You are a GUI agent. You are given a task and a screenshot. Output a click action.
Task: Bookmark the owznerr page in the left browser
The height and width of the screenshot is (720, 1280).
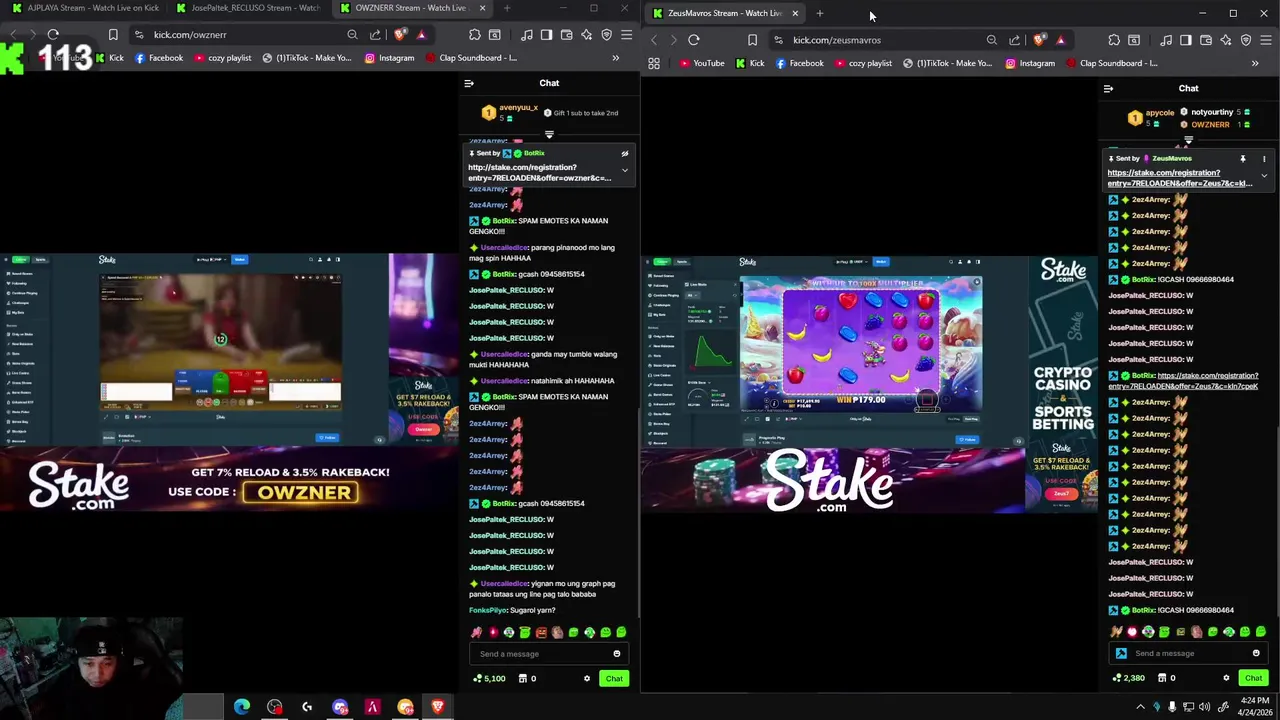[113, 34]
